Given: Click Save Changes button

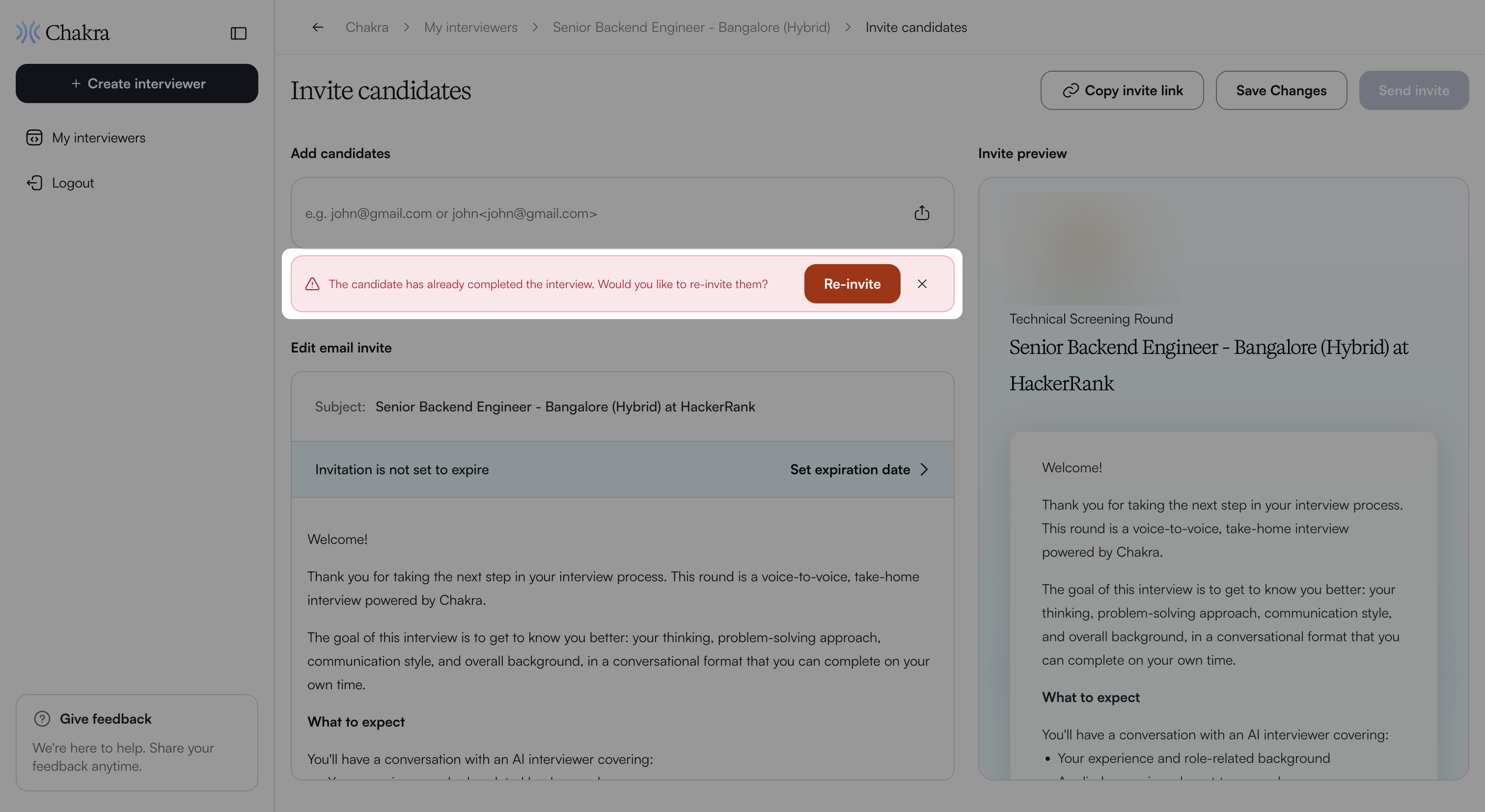Looking at the screenshot, I should click(x=1281, y=90).
